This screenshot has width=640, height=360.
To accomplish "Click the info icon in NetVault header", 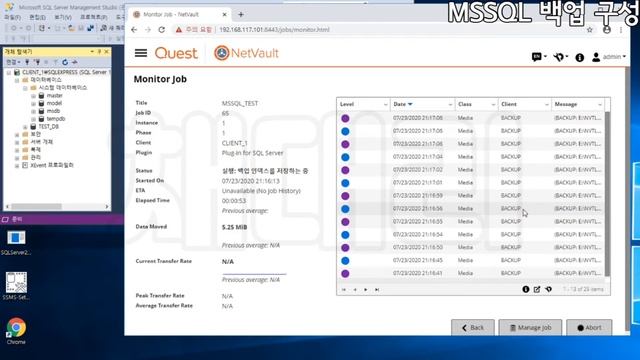I will click(x=580, y=58).
